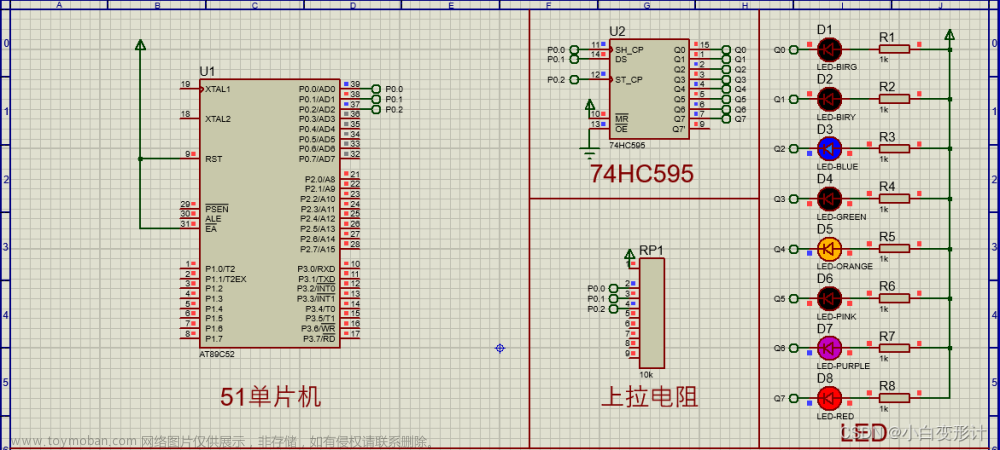
Task: Click the "XTAL2" pin label on U1
Action: point(217,119)
